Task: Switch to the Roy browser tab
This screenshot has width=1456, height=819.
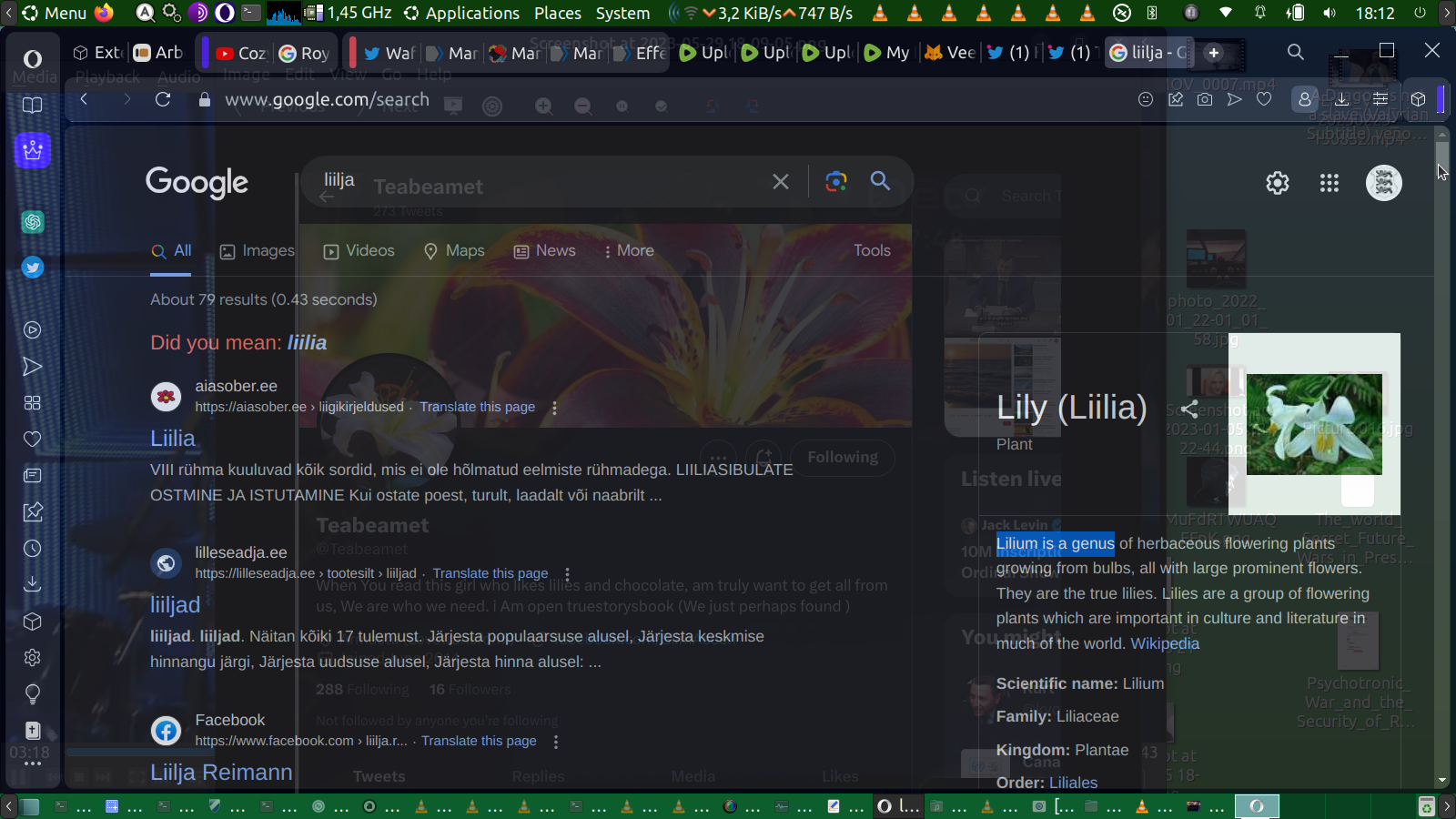Action: click(x=304, y=53)
